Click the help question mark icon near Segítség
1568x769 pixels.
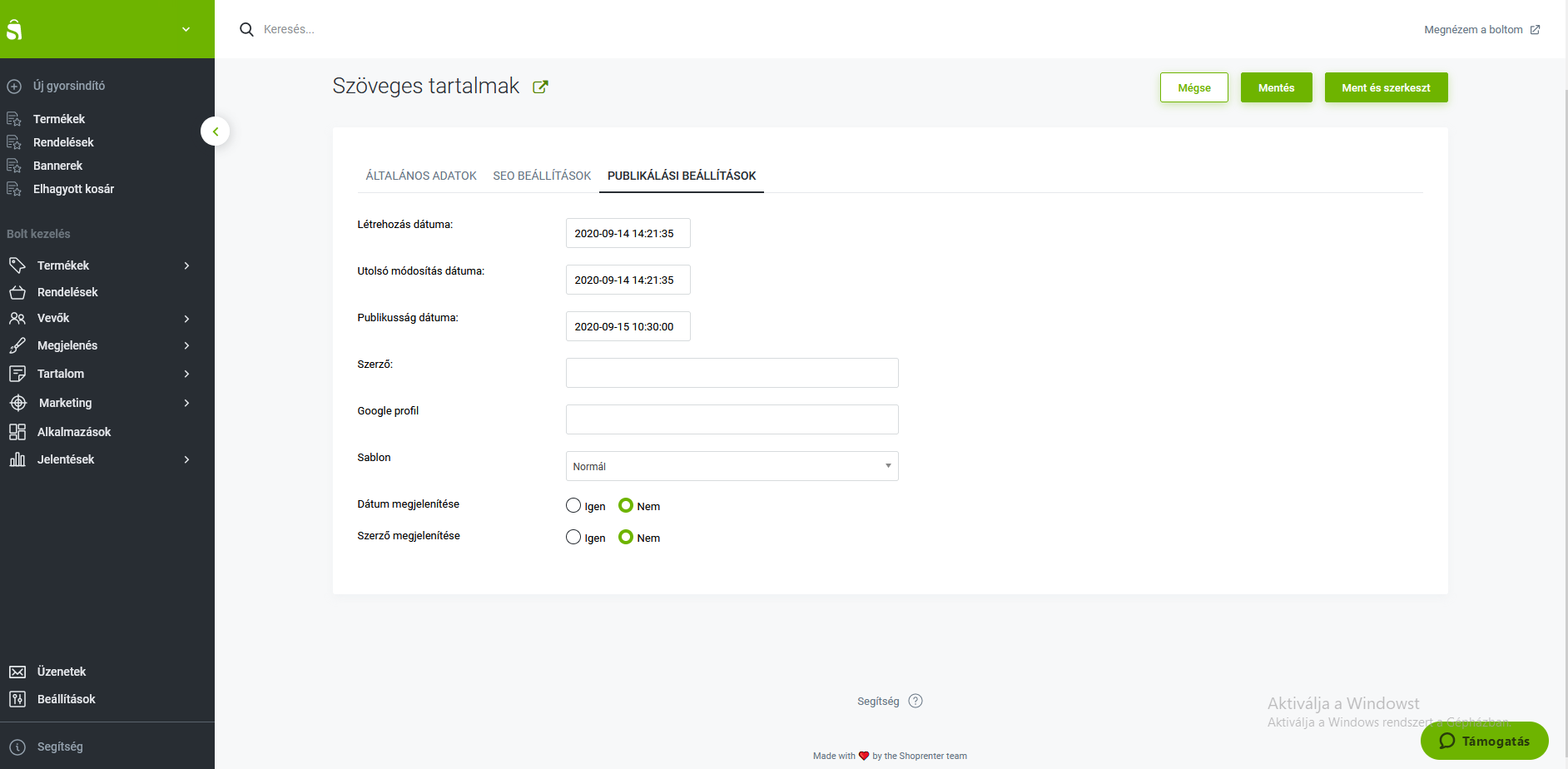tap(915, 701)
